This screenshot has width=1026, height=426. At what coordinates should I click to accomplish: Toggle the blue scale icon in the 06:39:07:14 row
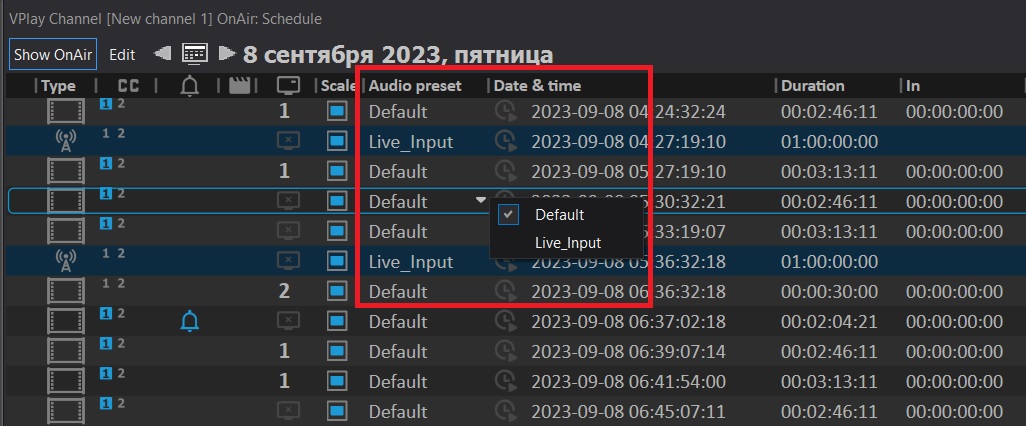pos(337,351)
